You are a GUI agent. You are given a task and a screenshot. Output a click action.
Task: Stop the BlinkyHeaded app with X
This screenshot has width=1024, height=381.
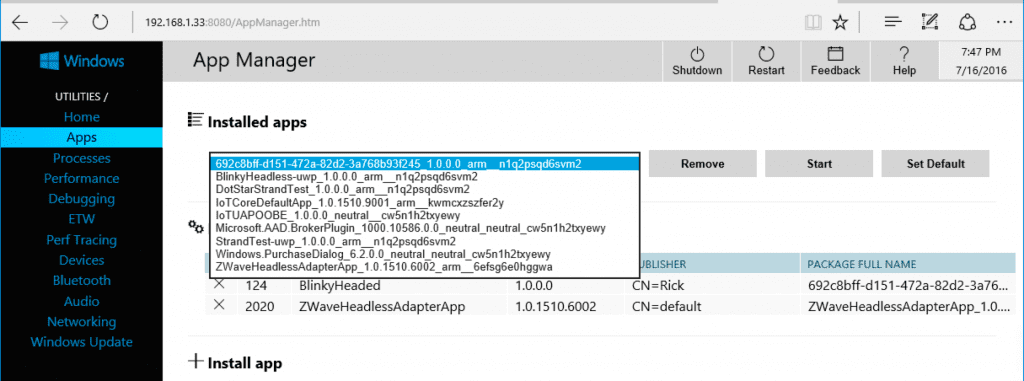click(219, 285)
